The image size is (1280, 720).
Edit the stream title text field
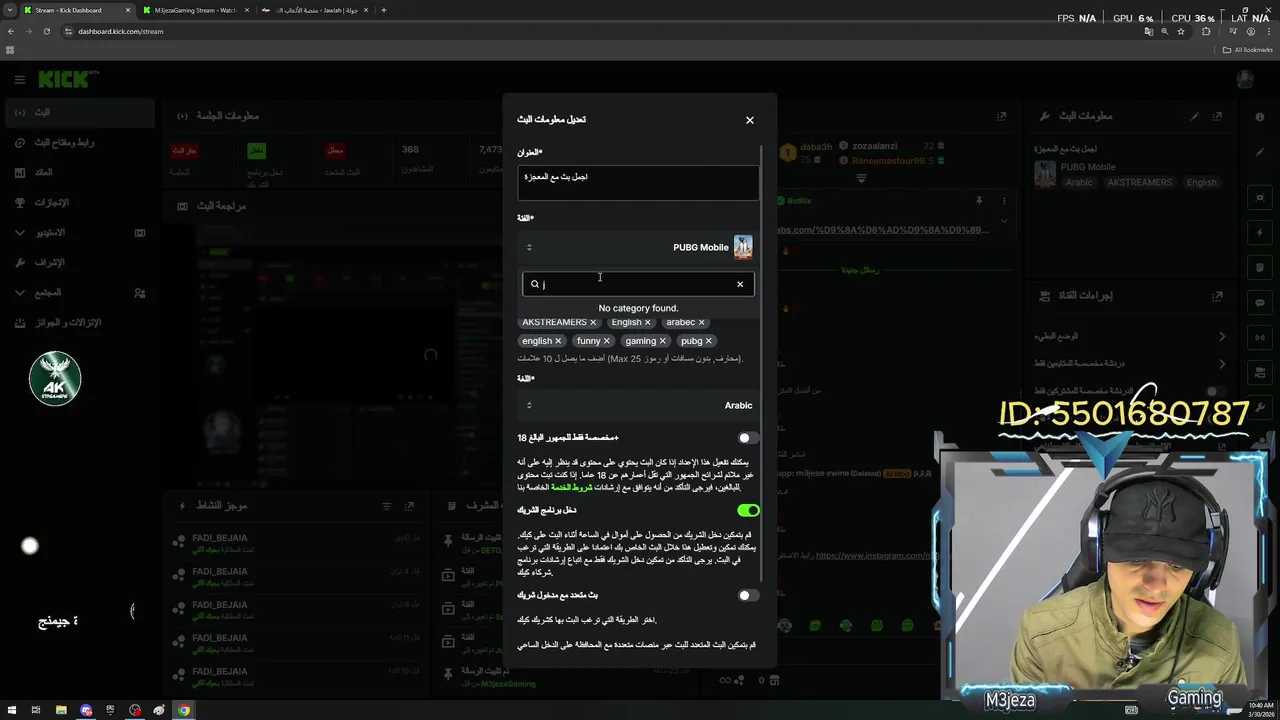click(637, 182)
